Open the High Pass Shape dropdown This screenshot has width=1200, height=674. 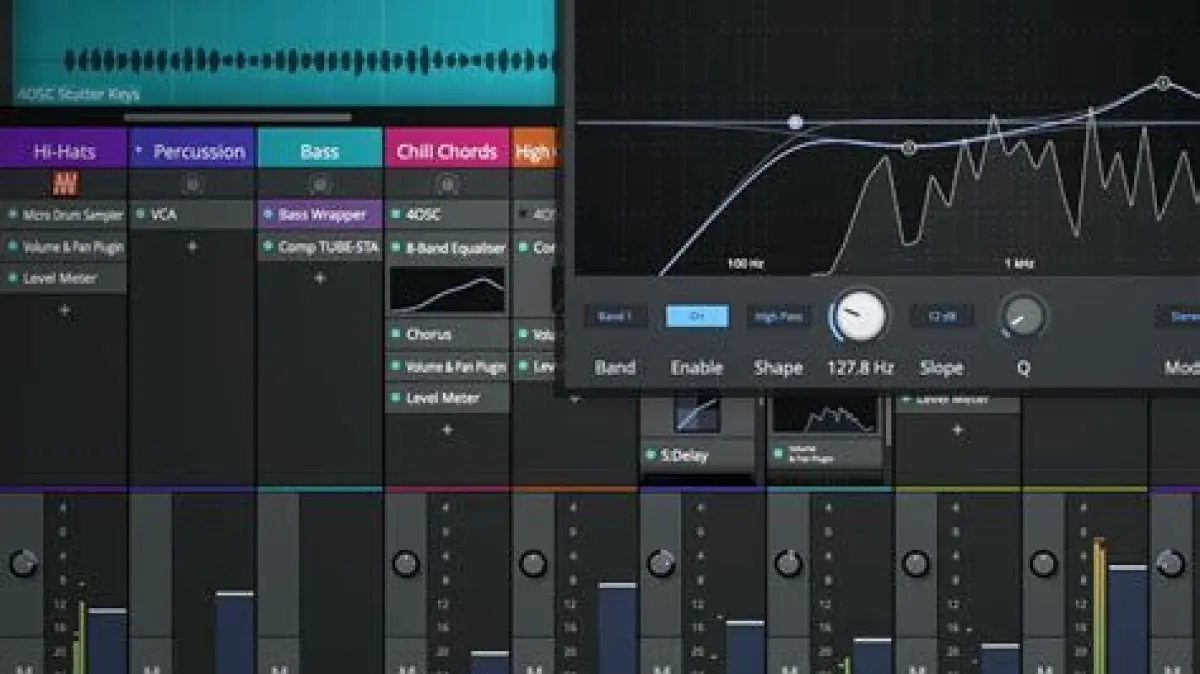pyautogui.click(x=778, y=317)
